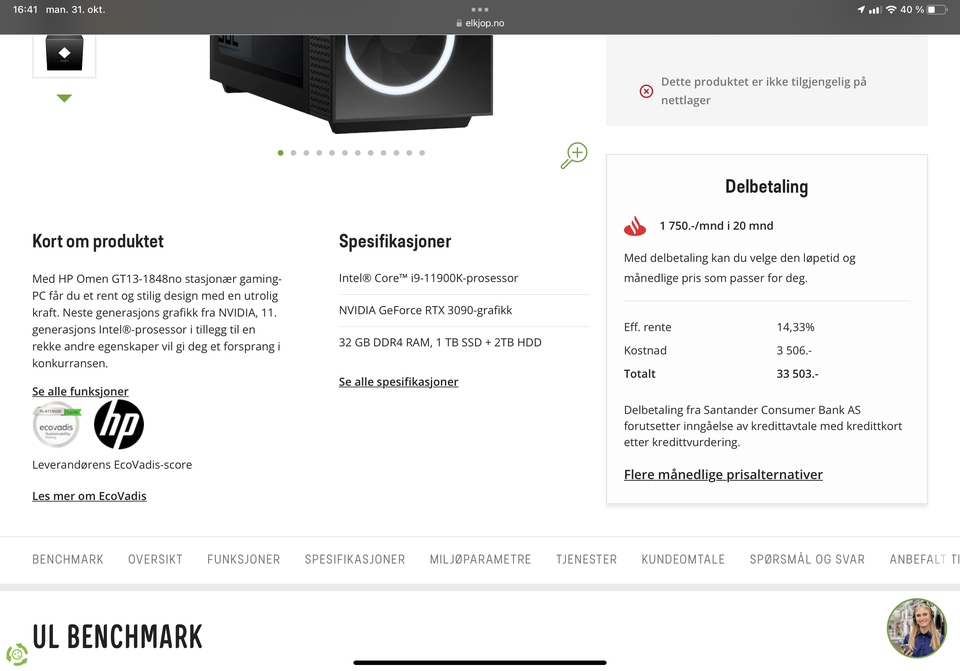
Task: Go to the MILJØPARAMETRE tab
Action: [x=480, y=559]
